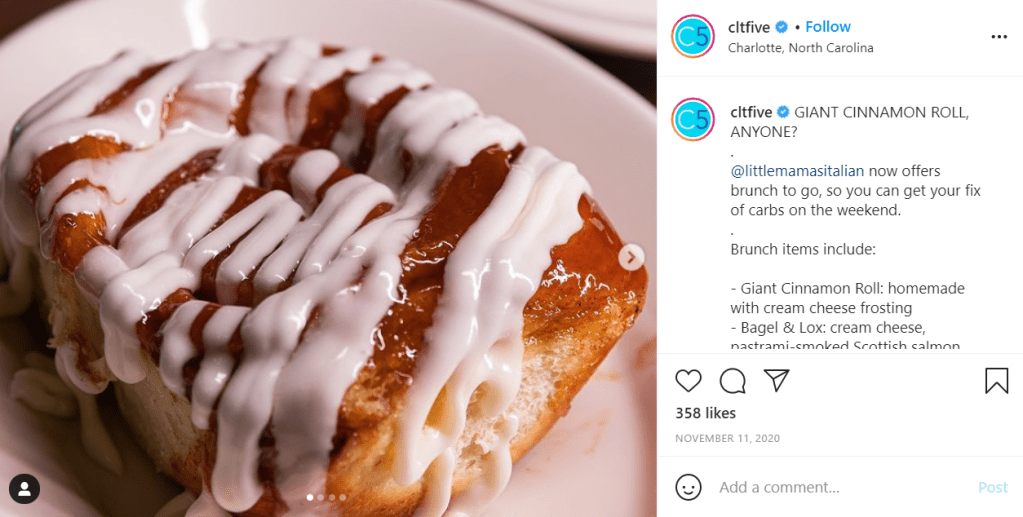
Task: Select the second carousel indicator dot
Action: coord(320,497)
